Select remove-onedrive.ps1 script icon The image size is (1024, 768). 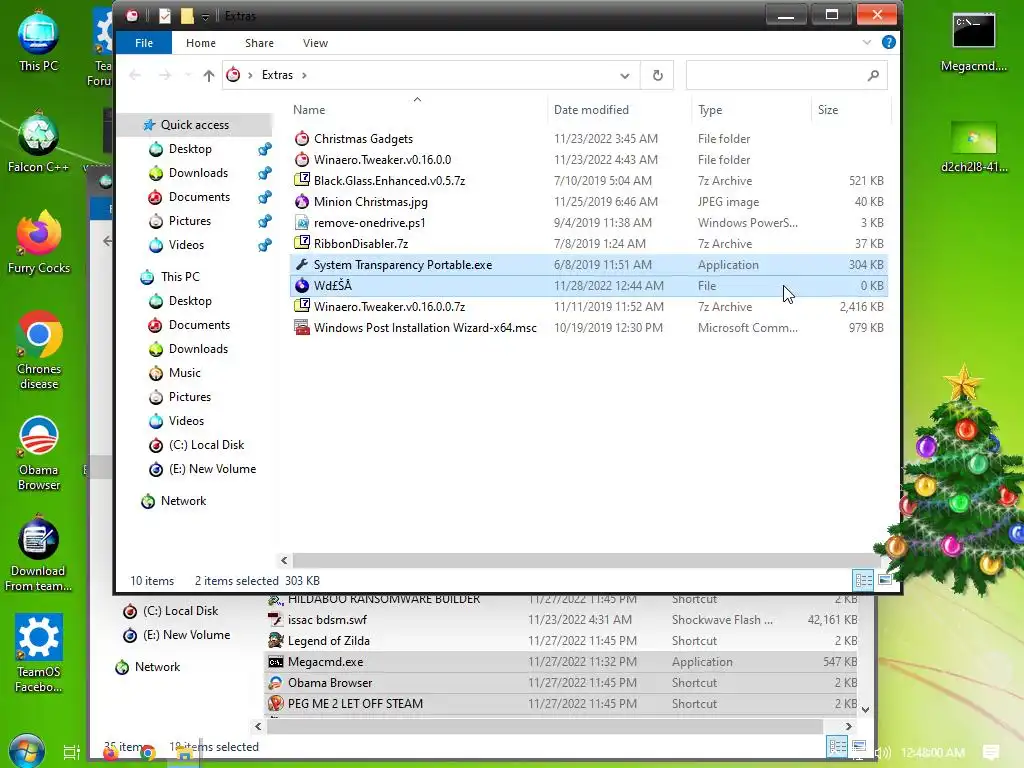pos(302,223)
